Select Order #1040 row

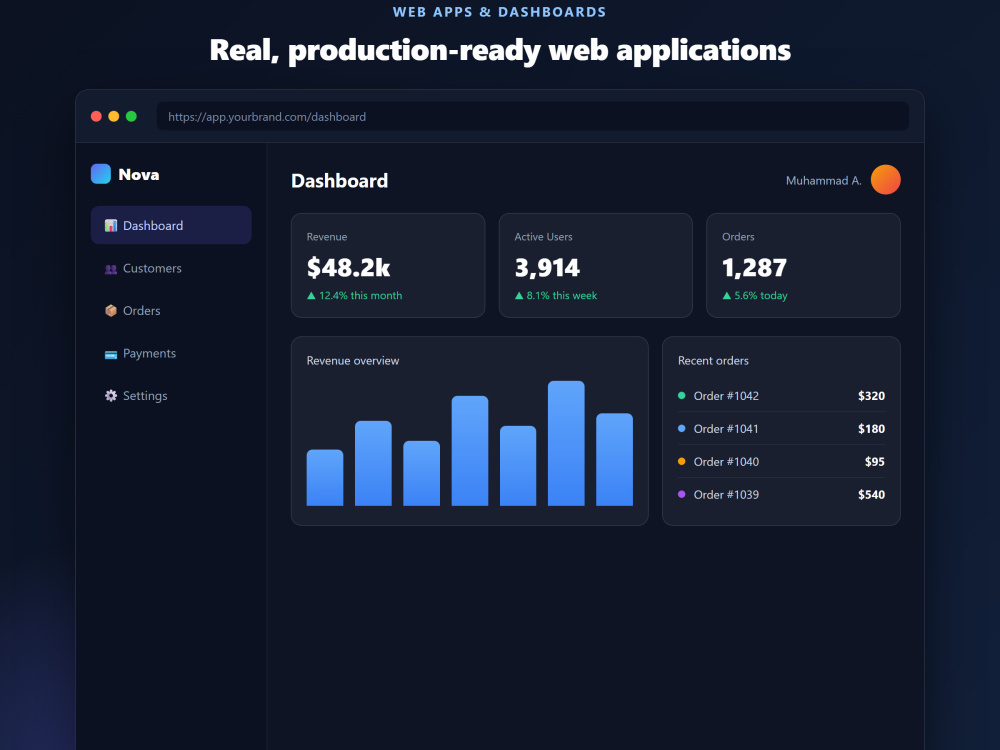[781, 461]
